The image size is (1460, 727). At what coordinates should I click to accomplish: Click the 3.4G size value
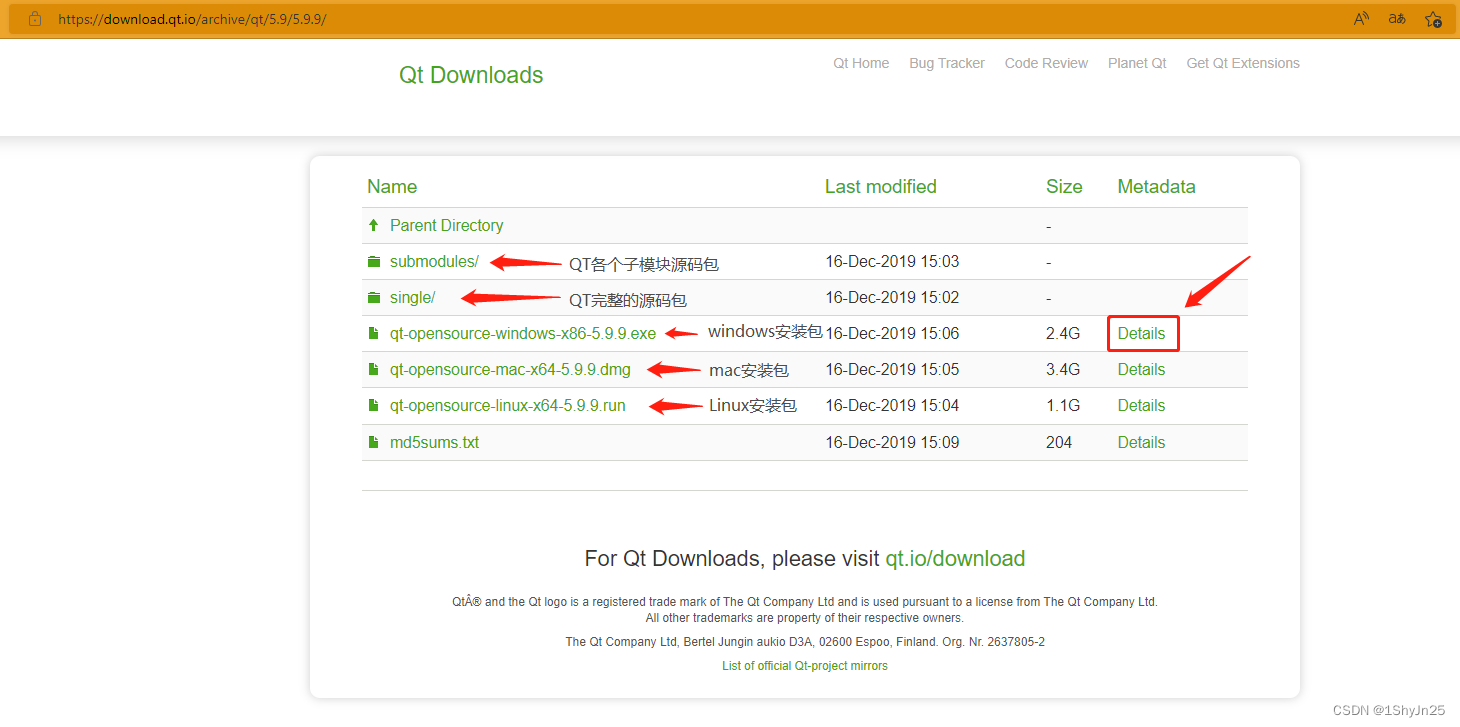(1063, 370)
